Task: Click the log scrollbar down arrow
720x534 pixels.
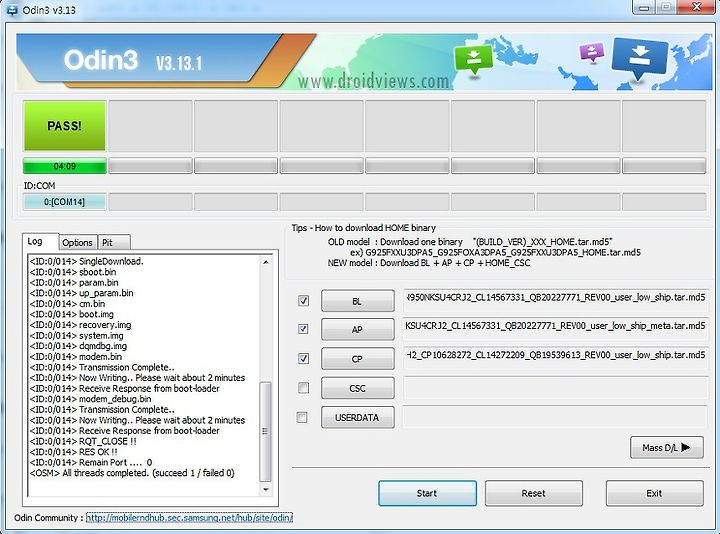Action: 265,489
